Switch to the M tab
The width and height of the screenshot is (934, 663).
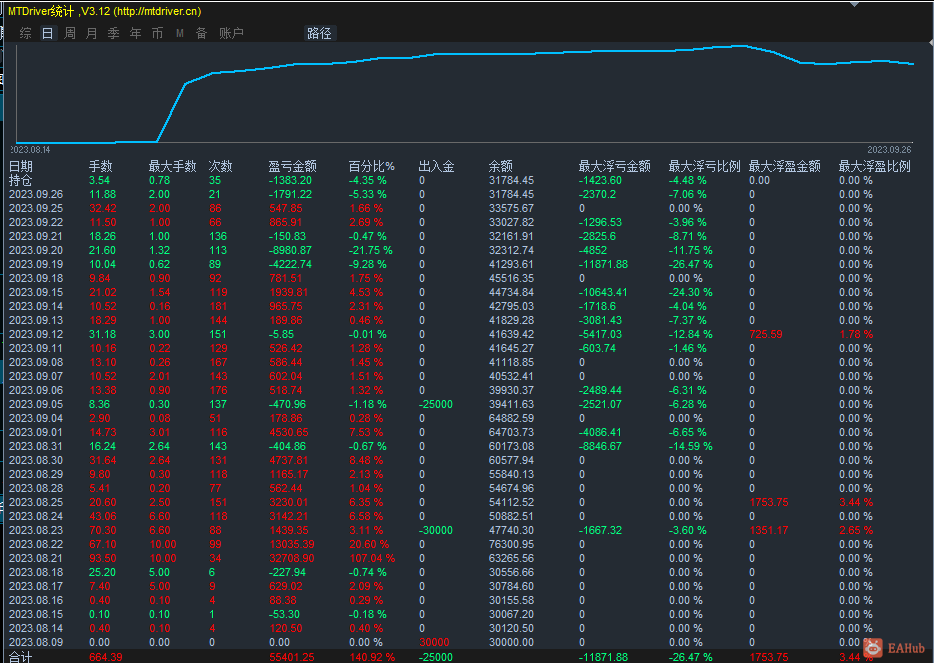(179, 34)
